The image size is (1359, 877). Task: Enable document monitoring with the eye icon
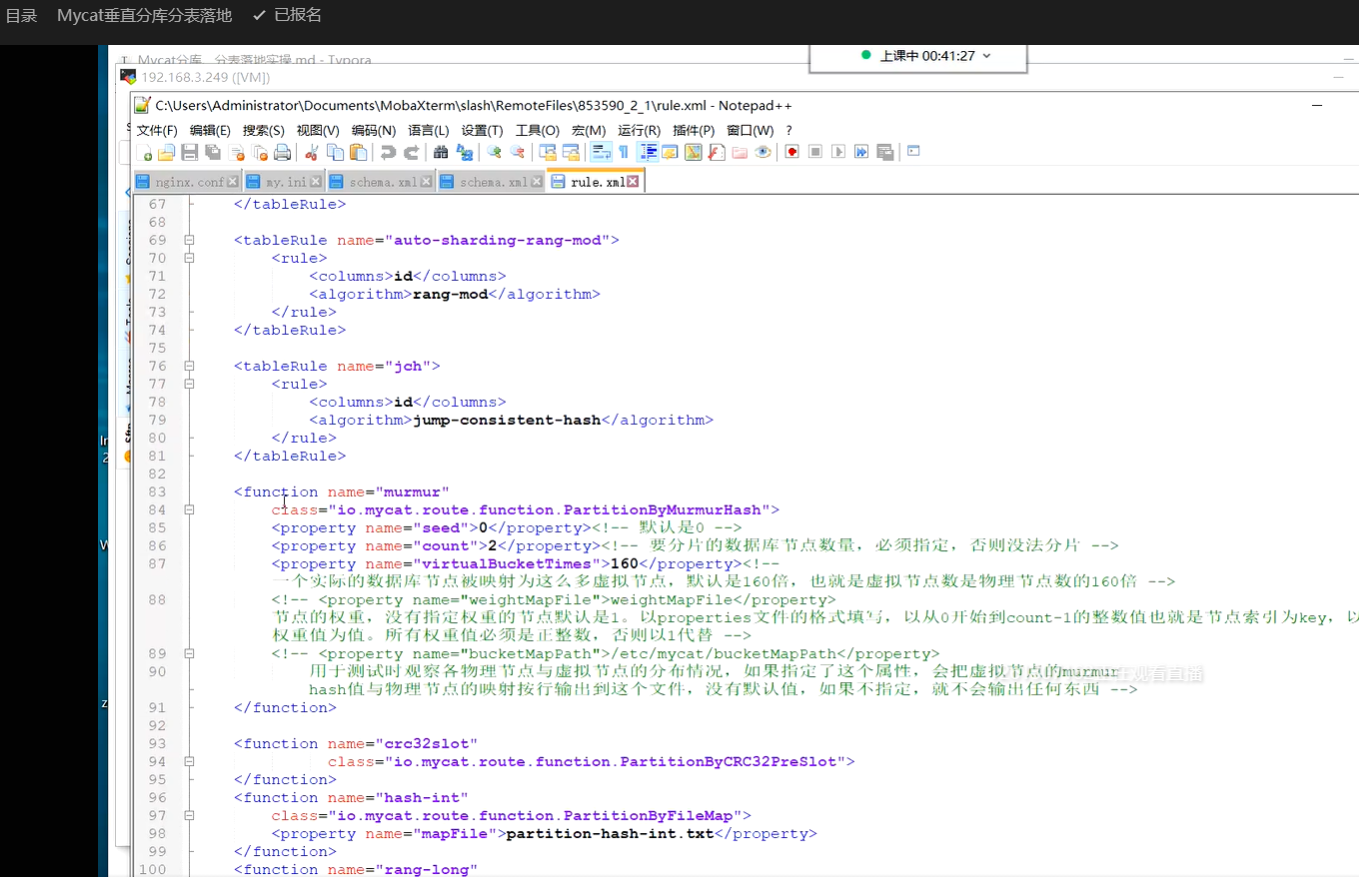(760, 152)
